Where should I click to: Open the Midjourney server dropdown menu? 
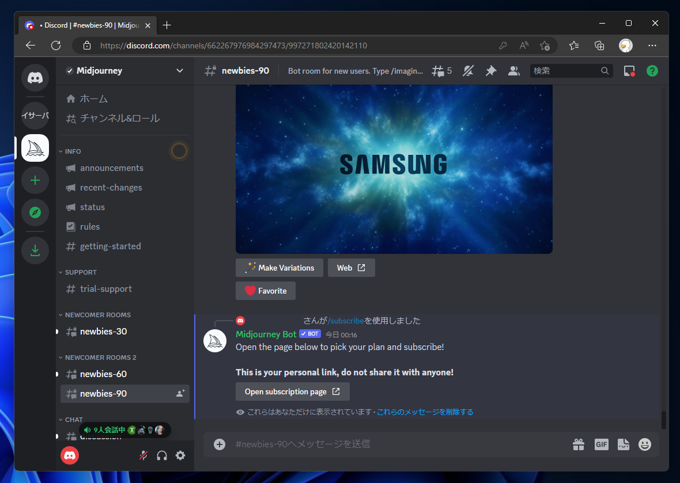pos(180,71)
